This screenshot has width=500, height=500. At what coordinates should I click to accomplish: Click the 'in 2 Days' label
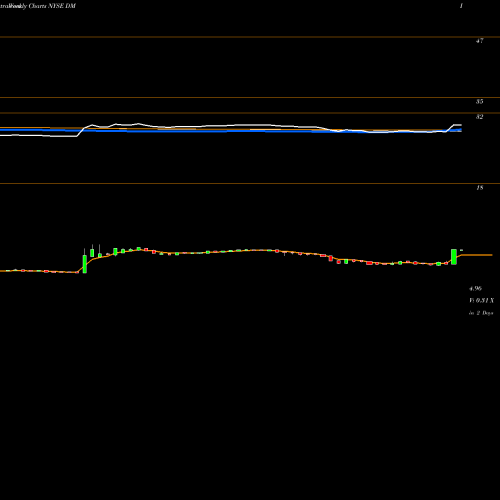(x=481, y=313)
